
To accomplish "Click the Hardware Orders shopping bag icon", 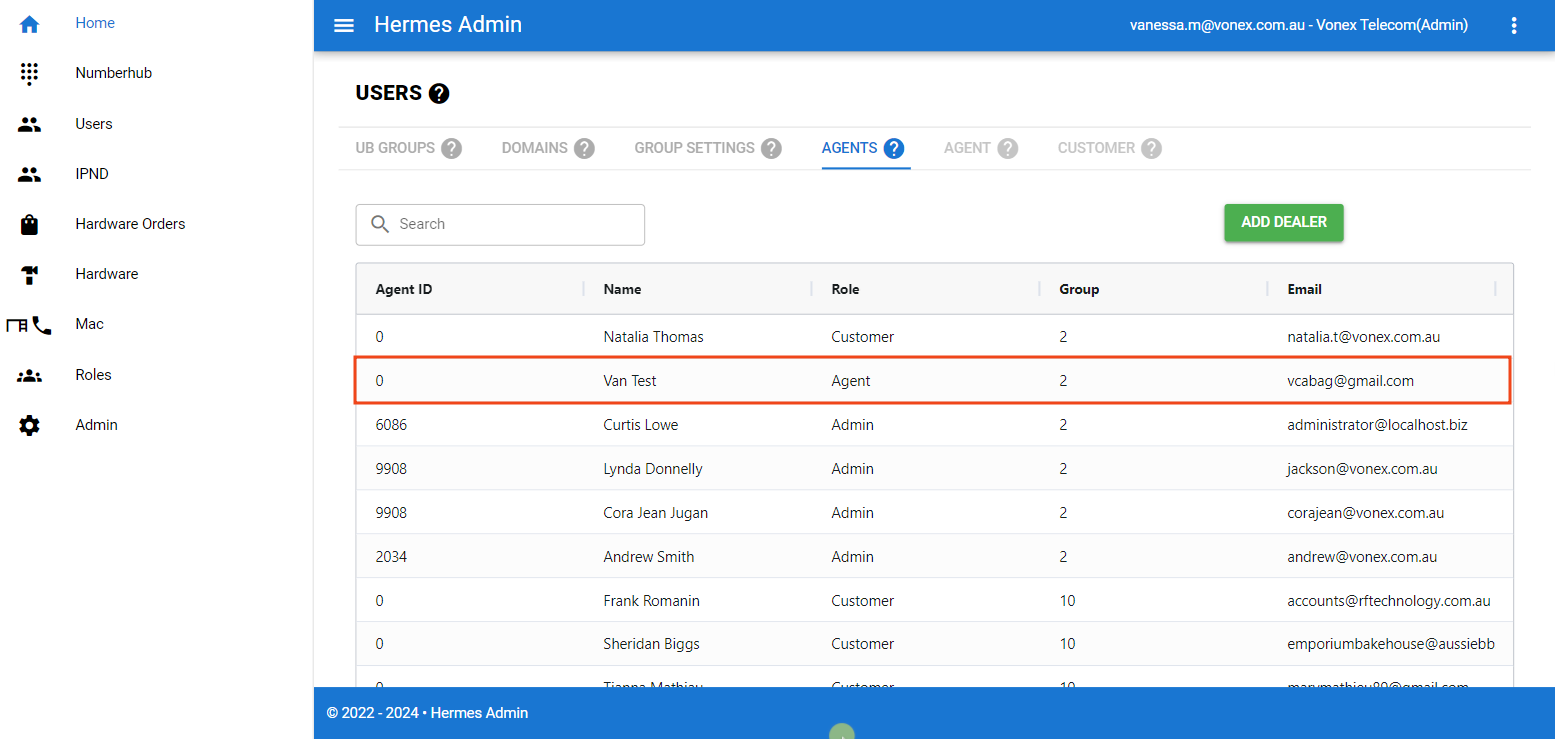I will click(30, 225).
